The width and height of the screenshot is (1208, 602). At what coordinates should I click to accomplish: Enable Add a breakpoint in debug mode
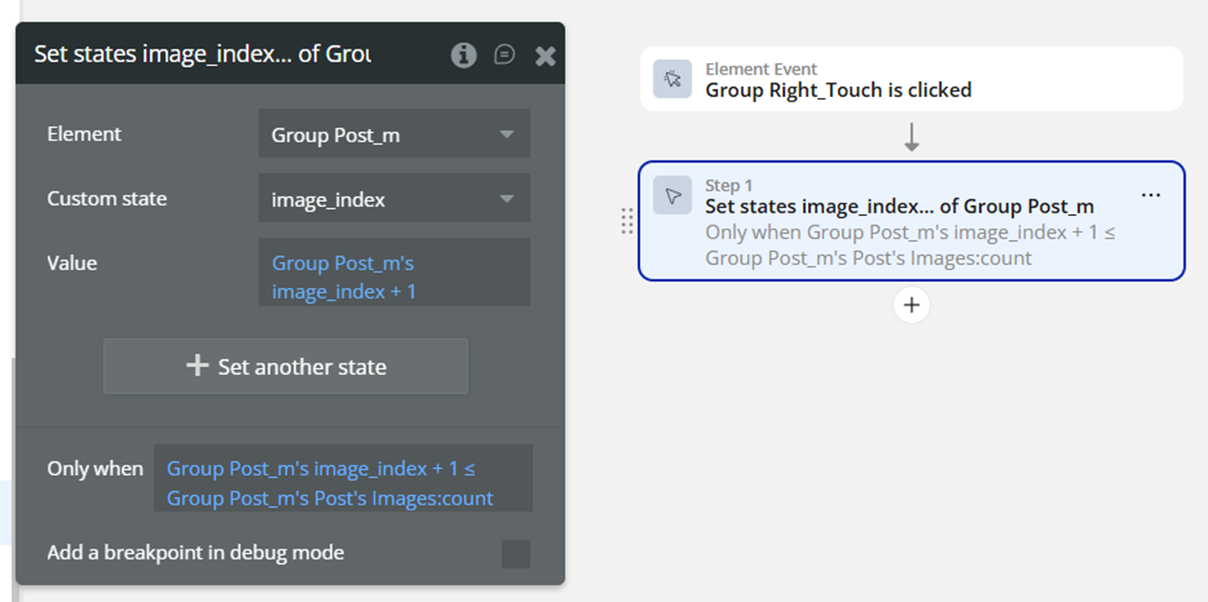pyautogui.click(x=515, y=553)
